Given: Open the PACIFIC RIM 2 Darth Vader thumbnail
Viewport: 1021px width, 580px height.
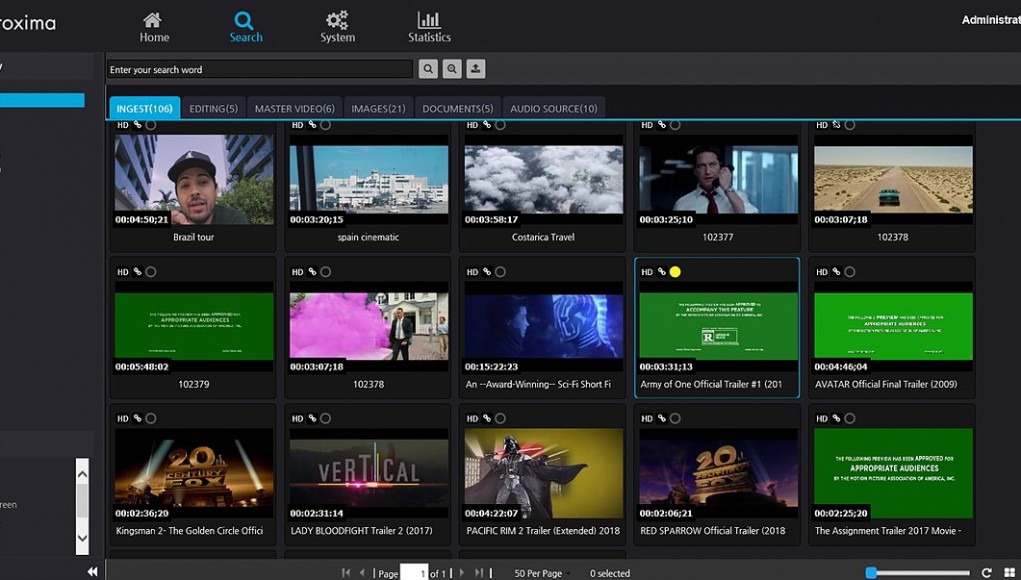Looking at the screenshot, I should 544,473.
